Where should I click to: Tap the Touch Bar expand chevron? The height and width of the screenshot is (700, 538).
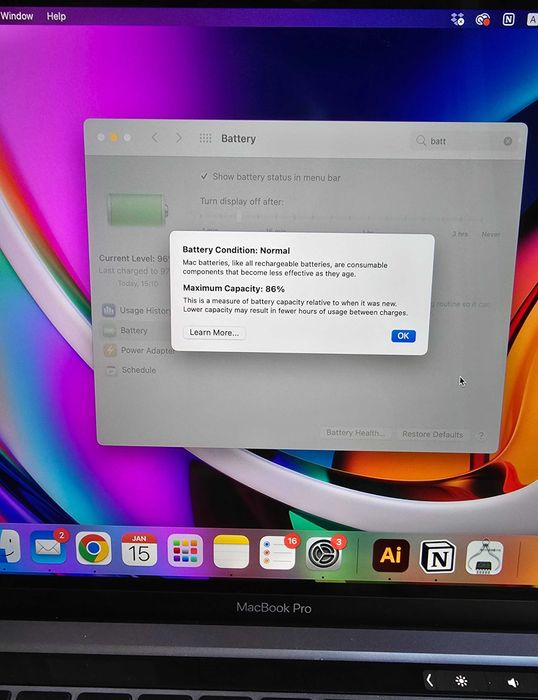429,680
